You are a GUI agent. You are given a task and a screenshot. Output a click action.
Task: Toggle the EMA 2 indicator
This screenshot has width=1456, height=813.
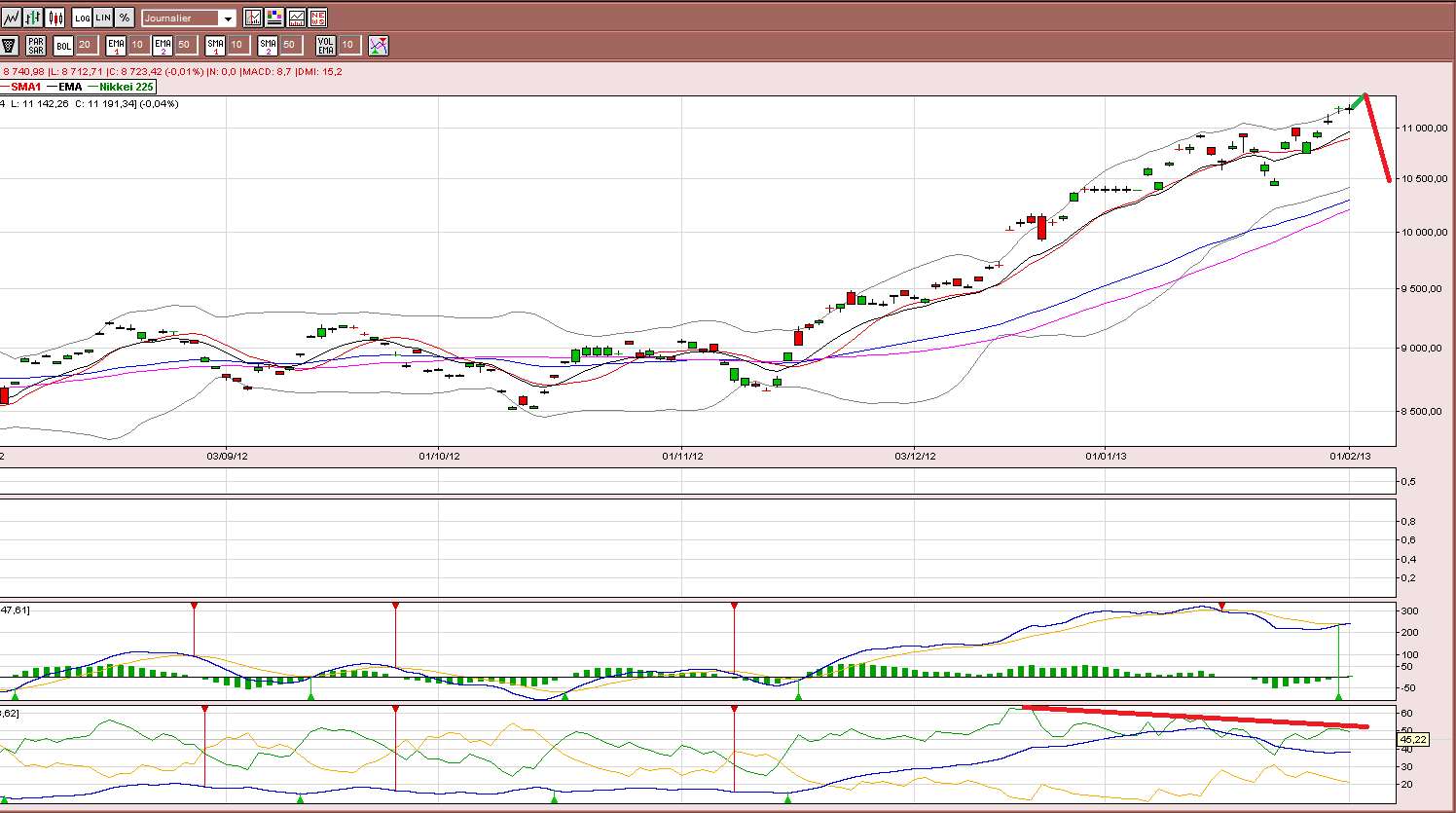point(163,45)
